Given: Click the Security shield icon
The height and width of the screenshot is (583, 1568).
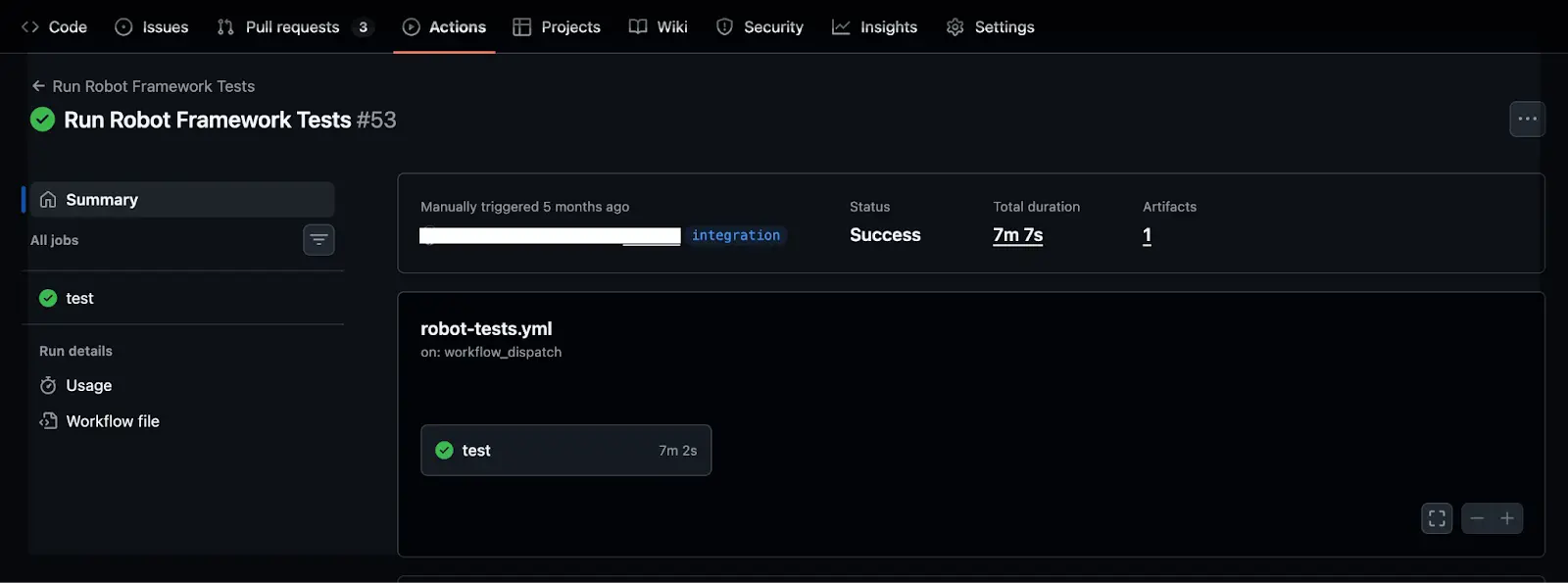Looking at the screenshot, I should (x=725, y=27).
